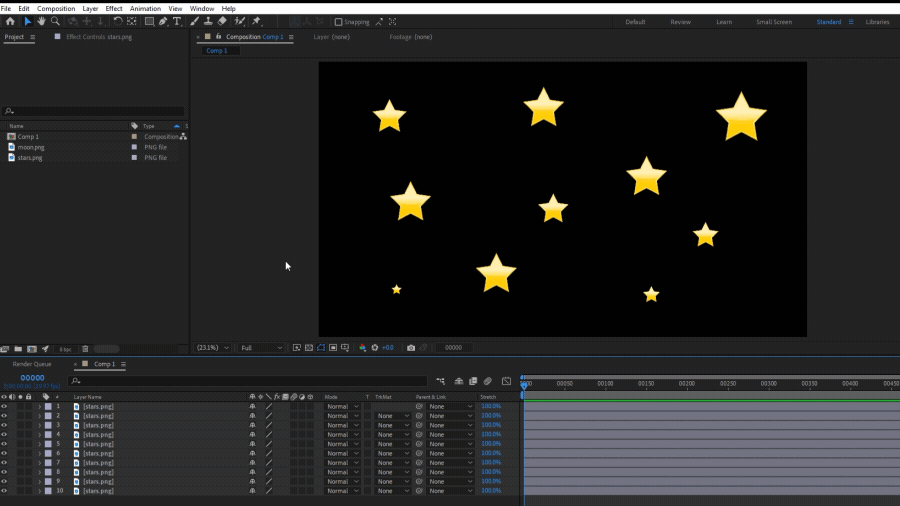
Task: Open the File menu
Action: [x=6, y=9]
